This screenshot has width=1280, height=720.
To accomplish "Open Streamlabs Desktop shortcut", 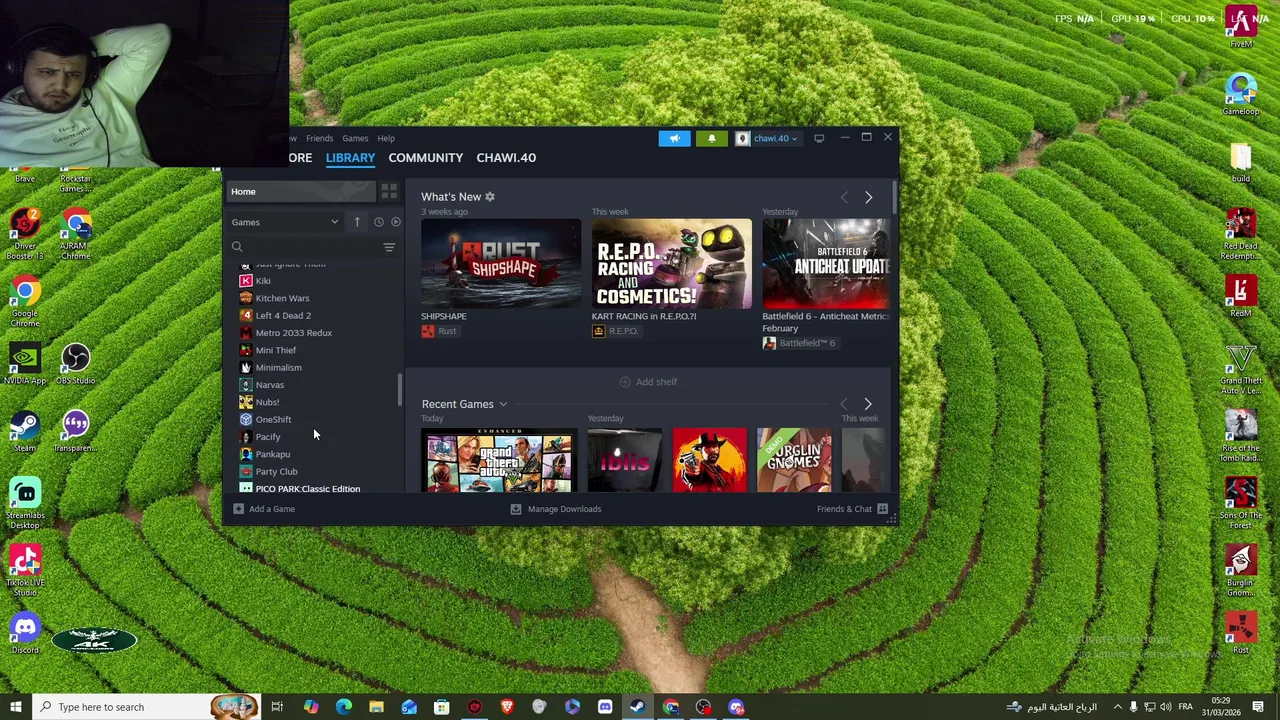I will pyautogui.click(x=25, y=503).
